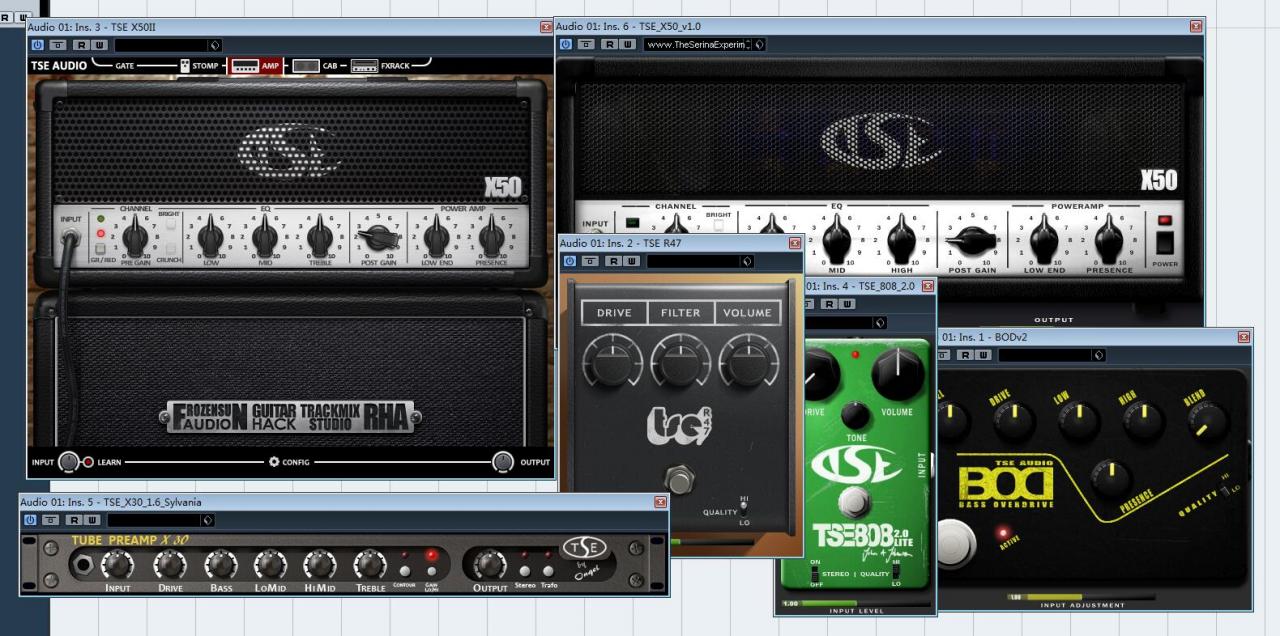The height and width of the screenshot is (636, 1280).
Task: Open preset dropdown in TSE_X50_v1.0 window
Action: click(x=759, y=45)
